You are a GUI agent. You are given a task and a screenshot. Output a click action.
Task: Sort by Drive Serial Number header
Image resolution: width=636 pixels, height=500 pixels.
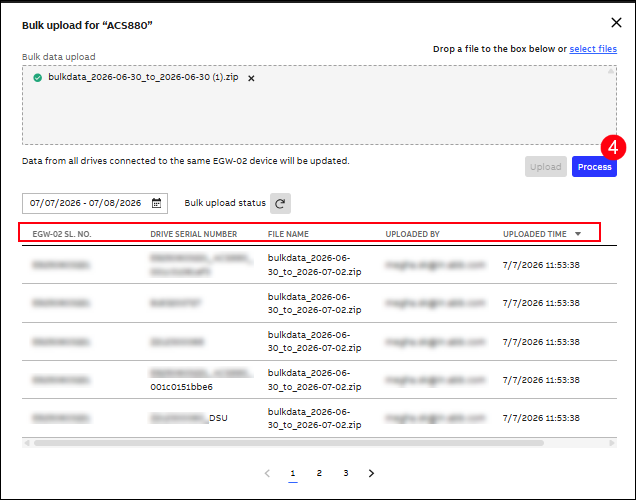coord(193,234)
